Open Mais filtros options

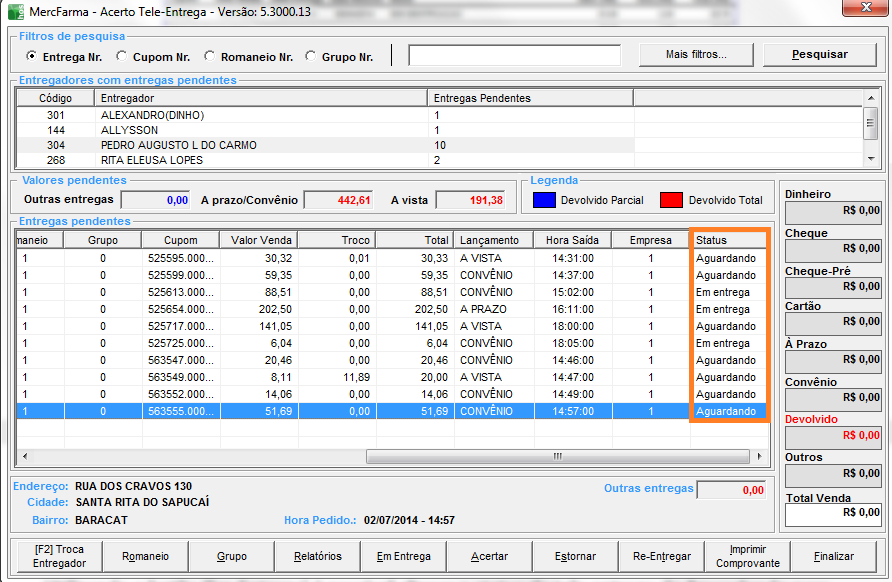(696, 55)
